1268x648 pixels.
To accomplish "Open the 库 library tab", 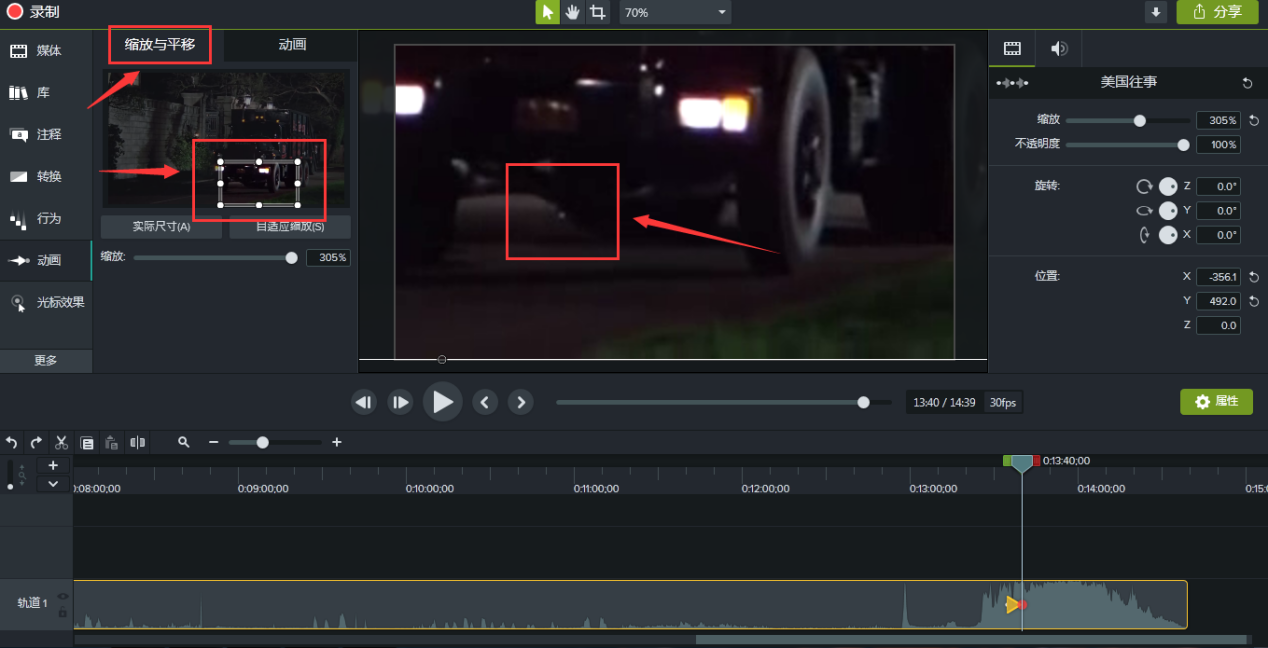I will tap(46, 93).
